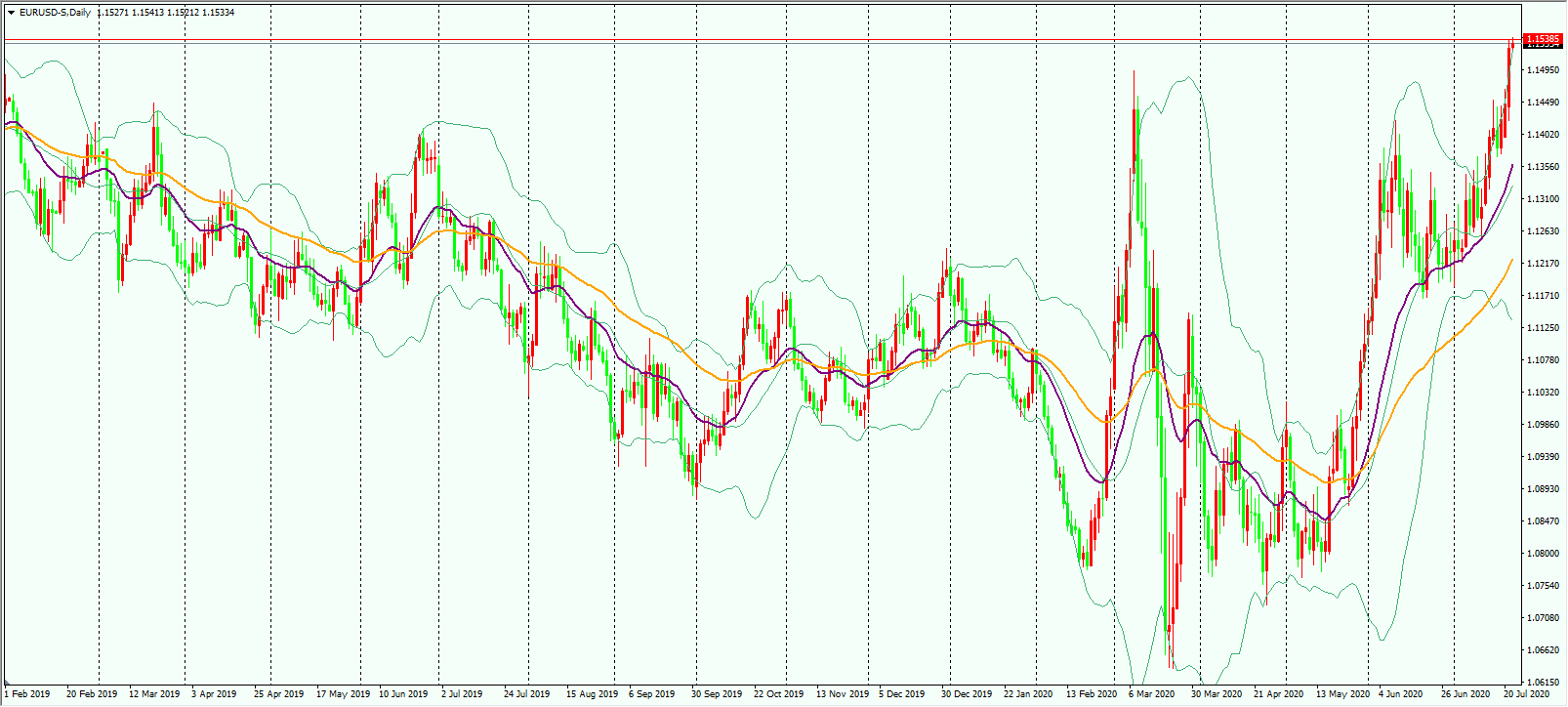Click the 22 Jan 2020 date label

1029,694
